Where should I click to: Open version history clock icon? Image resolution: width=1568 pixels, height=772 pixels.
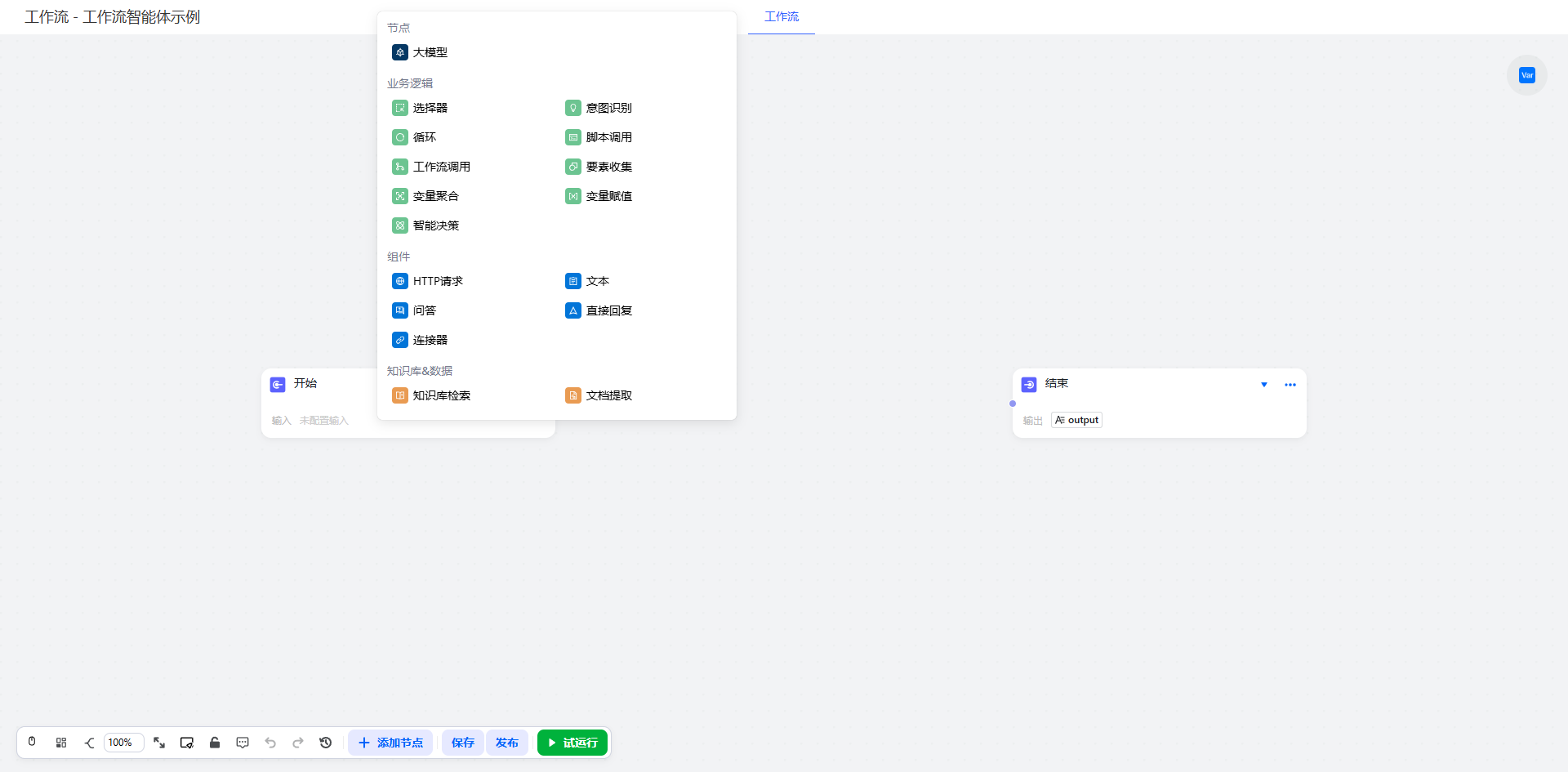point(326,743)
